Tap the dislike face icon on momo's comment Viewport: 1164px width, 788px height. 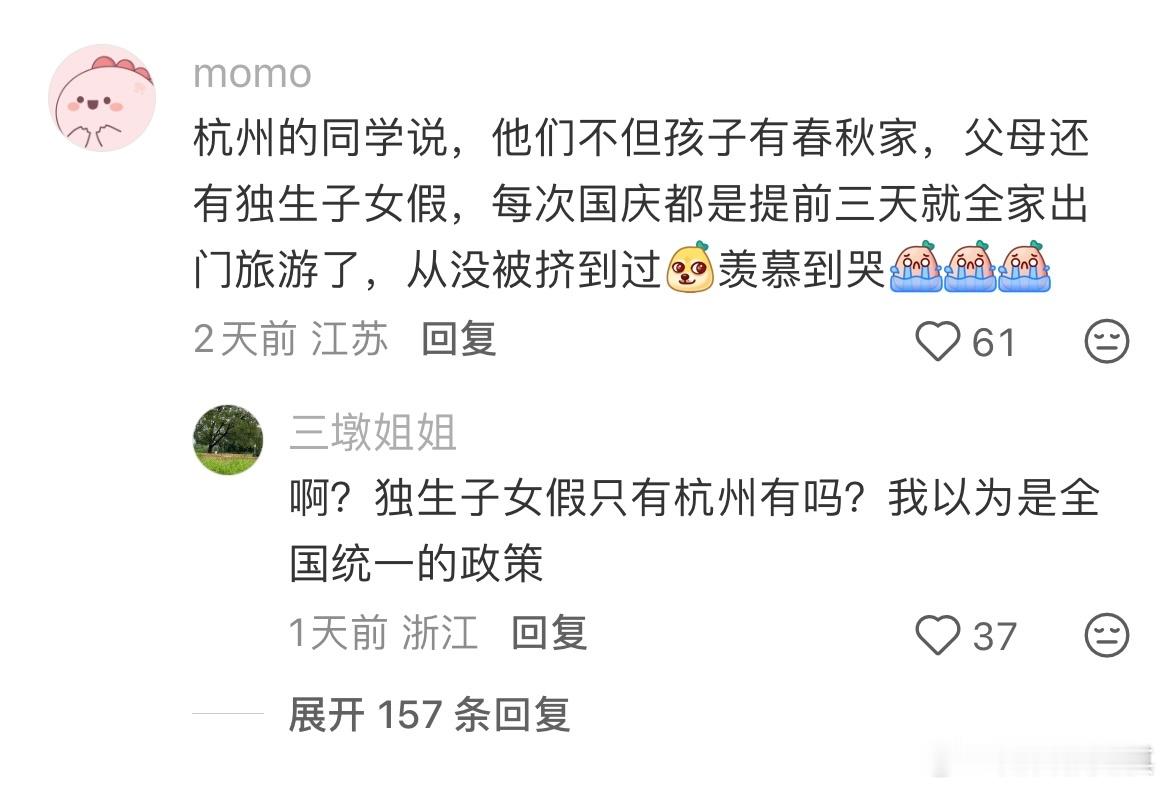coord(1106,342)
